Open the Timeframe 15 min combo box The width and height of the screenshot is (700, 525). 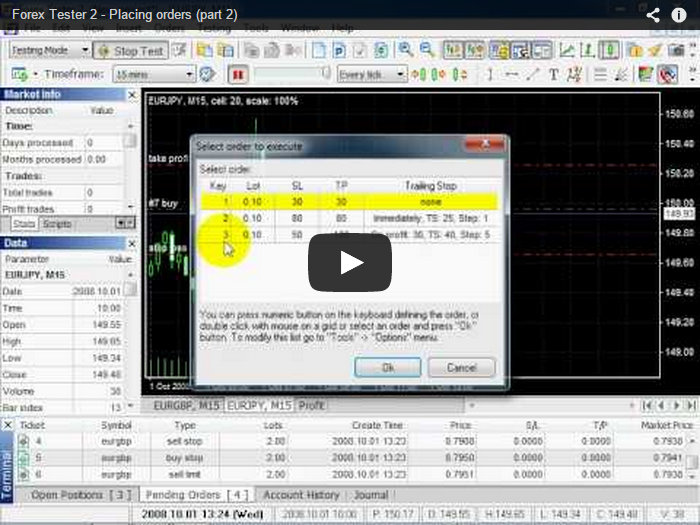[154, 74]
